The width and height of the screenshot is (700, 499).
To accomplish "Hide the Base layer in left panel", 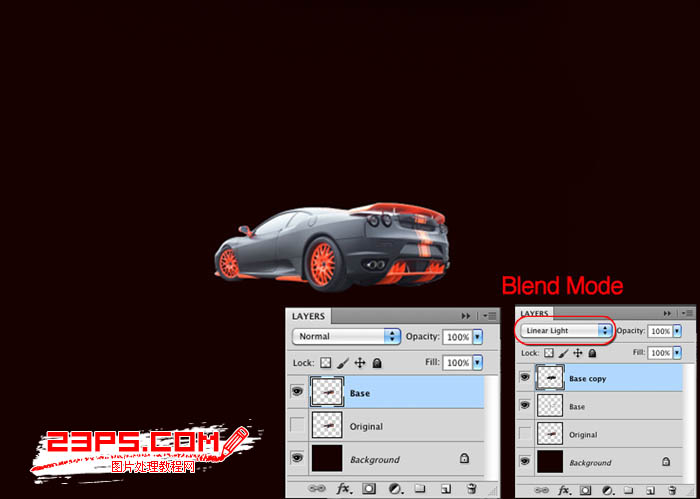I will (x=296, y=392).
